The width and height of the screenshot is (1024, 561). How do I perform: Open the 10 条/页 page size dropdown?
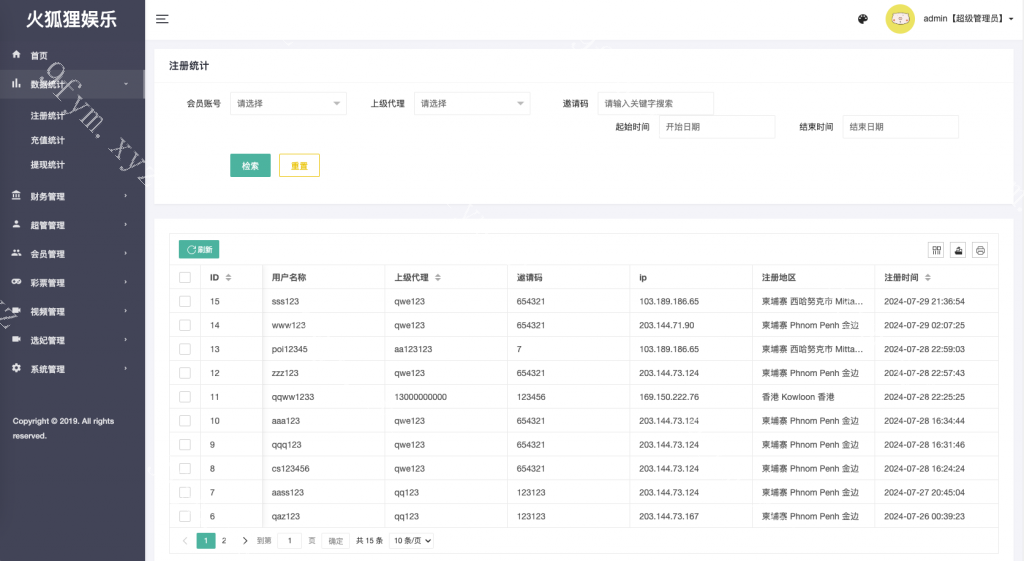pos(411,541)
